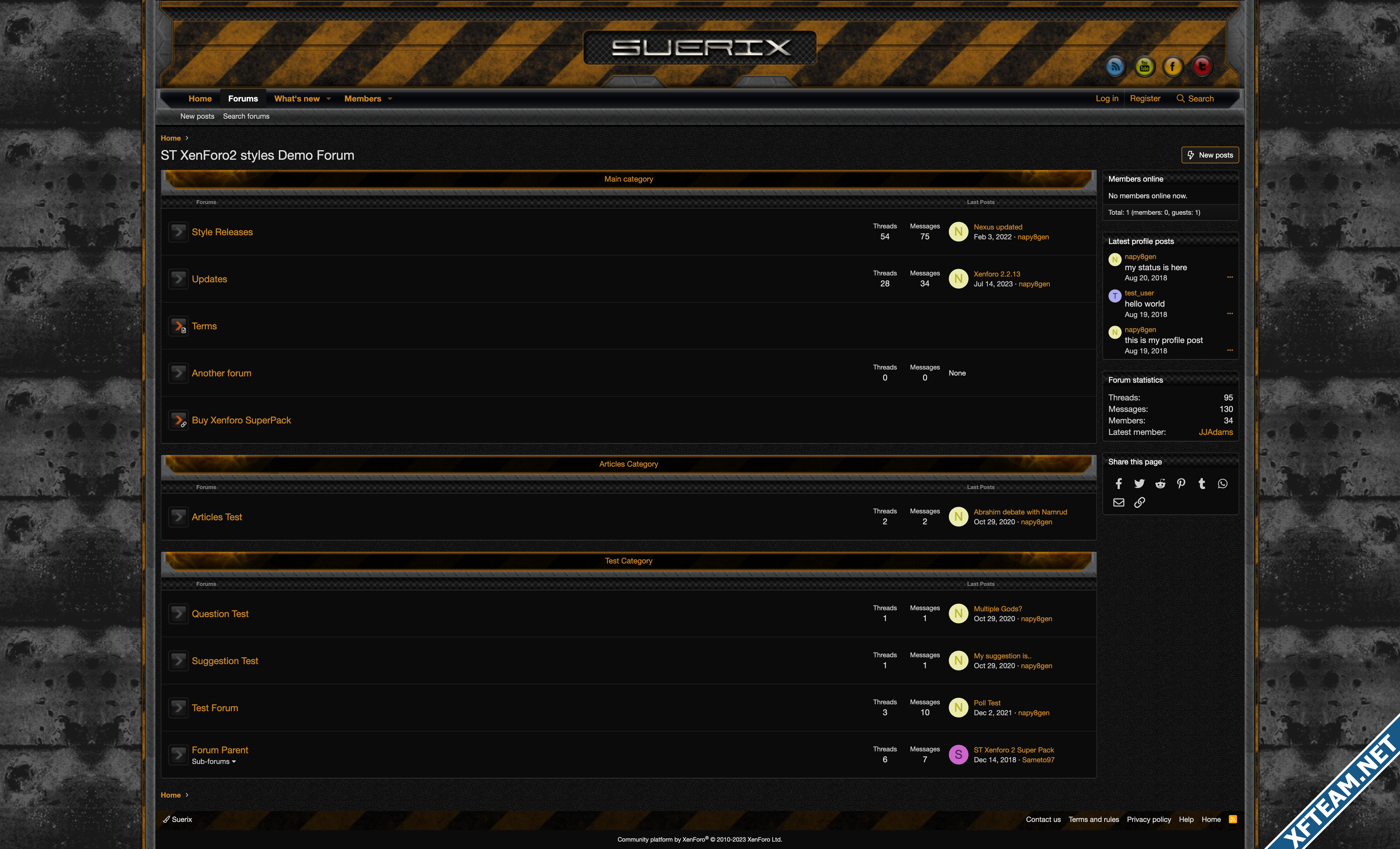Click the Articles Test forum icon
The height and width of the screenshot is (849, 1400).
point(178,517)
